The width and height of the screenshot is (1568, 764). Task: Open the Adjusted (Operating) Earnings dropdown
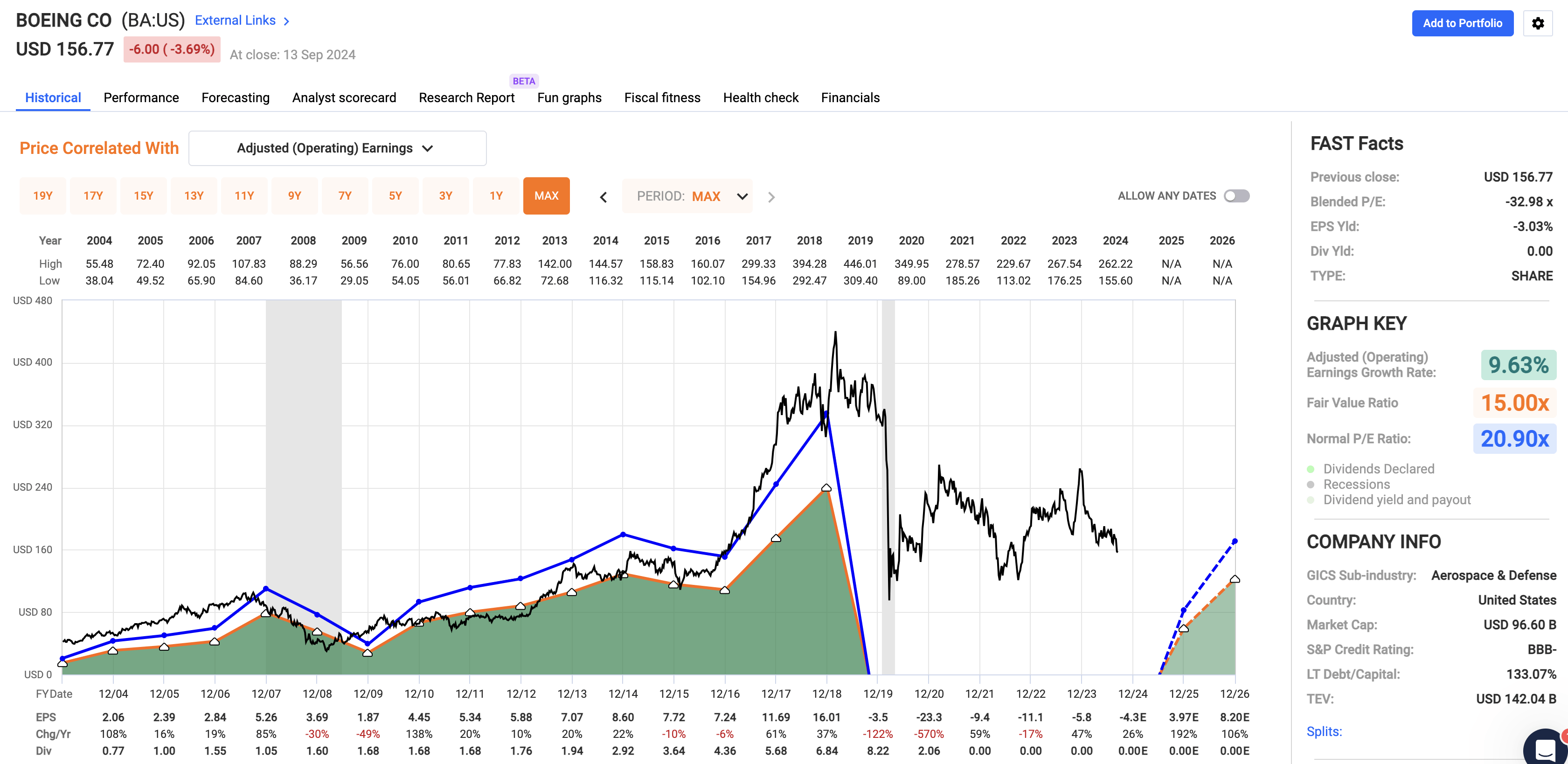pos(337,148)
